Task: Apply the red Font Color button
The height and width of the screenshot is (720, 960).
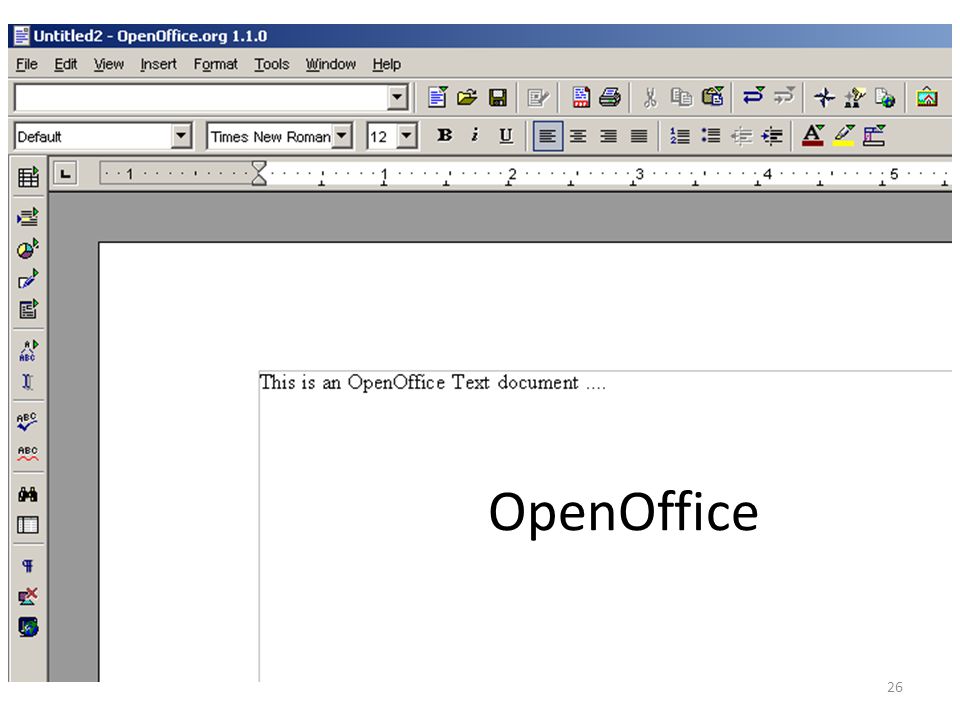Action: pos(813,135)
